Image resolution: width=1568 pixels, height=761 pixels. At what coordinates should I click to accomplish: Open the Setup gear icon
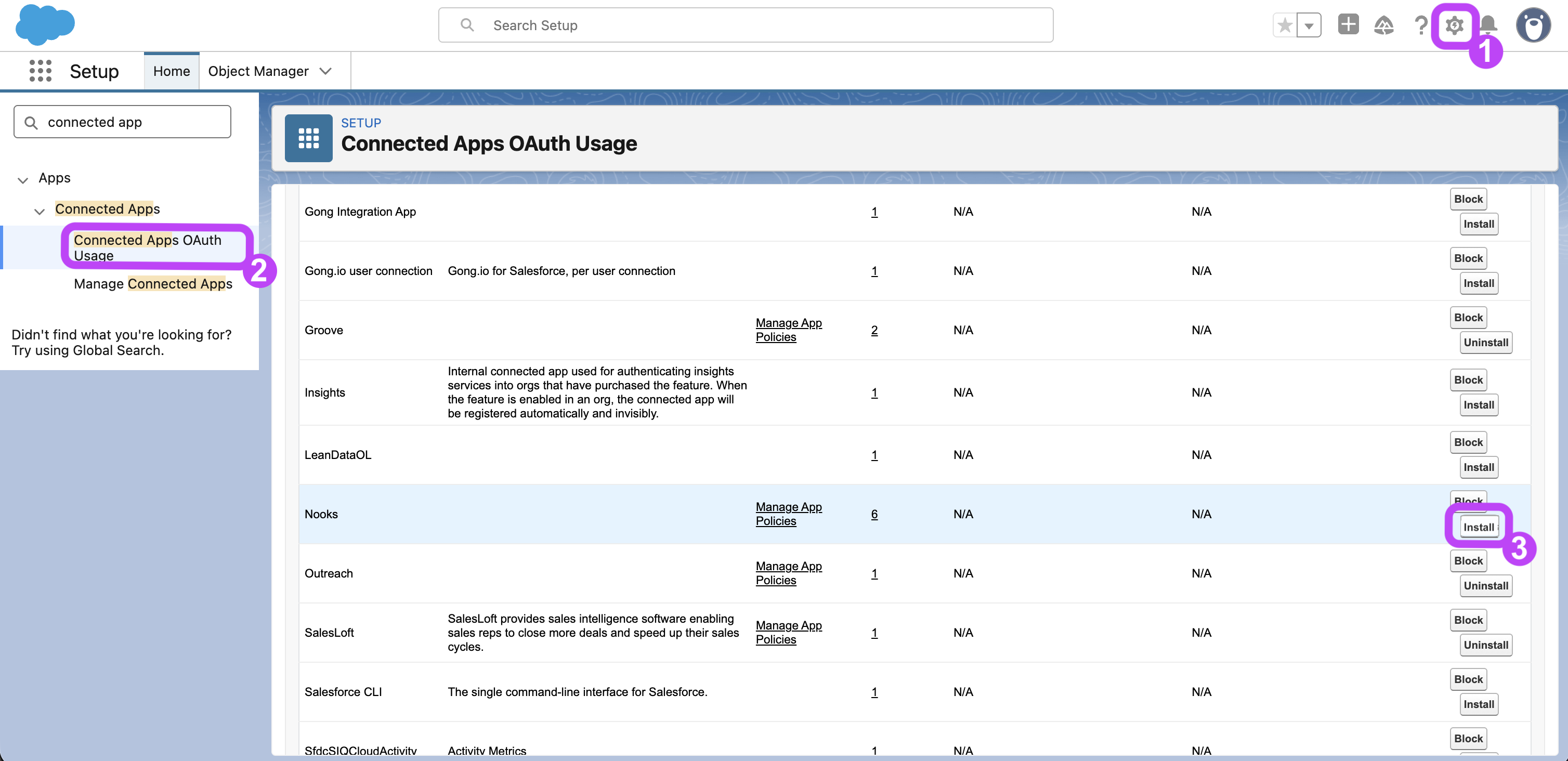tap(1454, 25)
